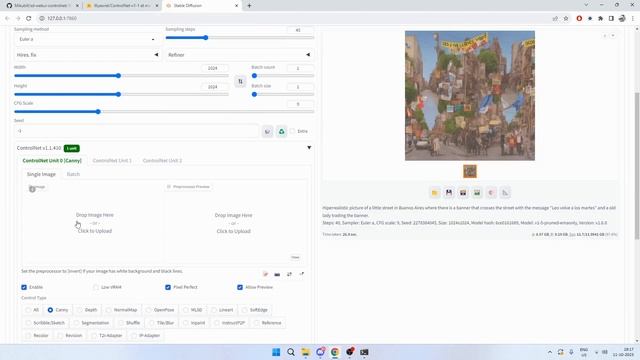Open terminal app in taskbar

click(364, 352)
